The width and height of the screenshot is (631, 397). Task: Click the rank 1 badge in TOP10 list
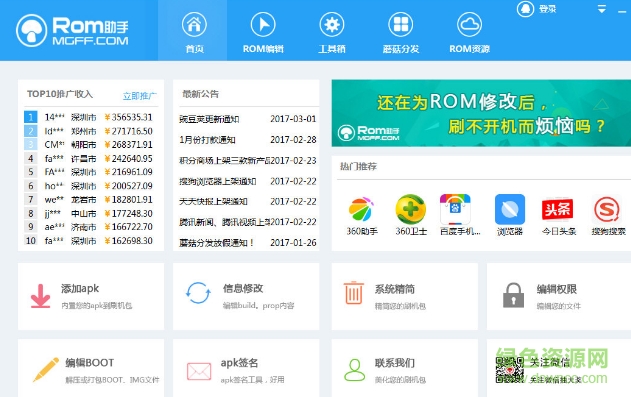pyautogui.click(x=31, y=117)
